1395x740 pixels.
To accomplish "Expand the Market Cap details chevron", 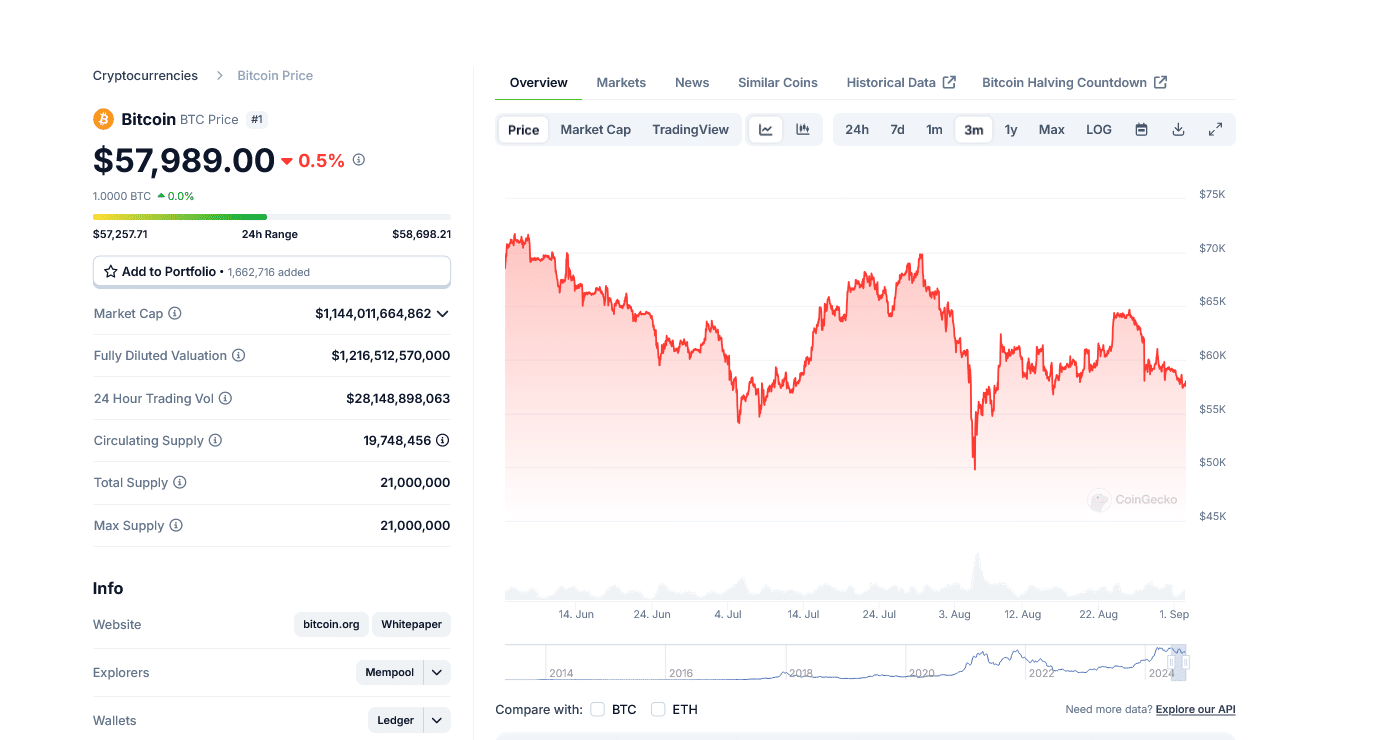I will 443,314.
